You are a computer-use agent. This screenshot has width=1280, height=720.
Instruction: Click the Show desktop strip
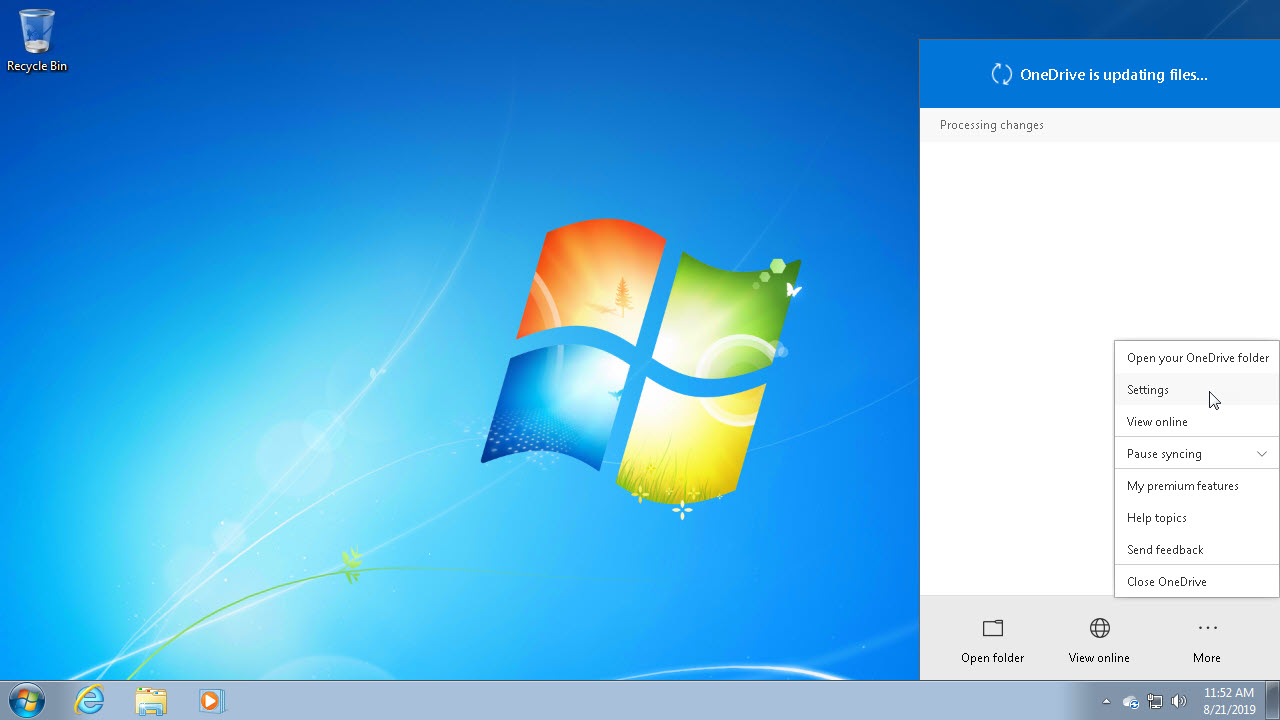tap(1272, 700)
